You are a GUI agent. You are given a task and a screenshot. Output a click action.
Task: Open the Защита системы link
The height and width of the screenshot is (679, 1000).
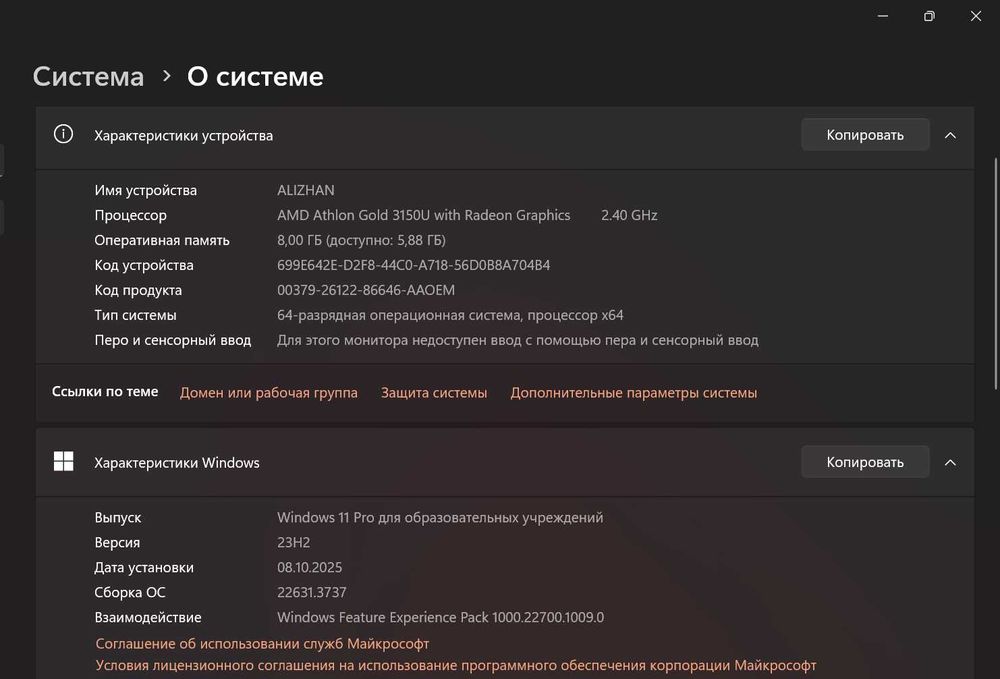434,393
